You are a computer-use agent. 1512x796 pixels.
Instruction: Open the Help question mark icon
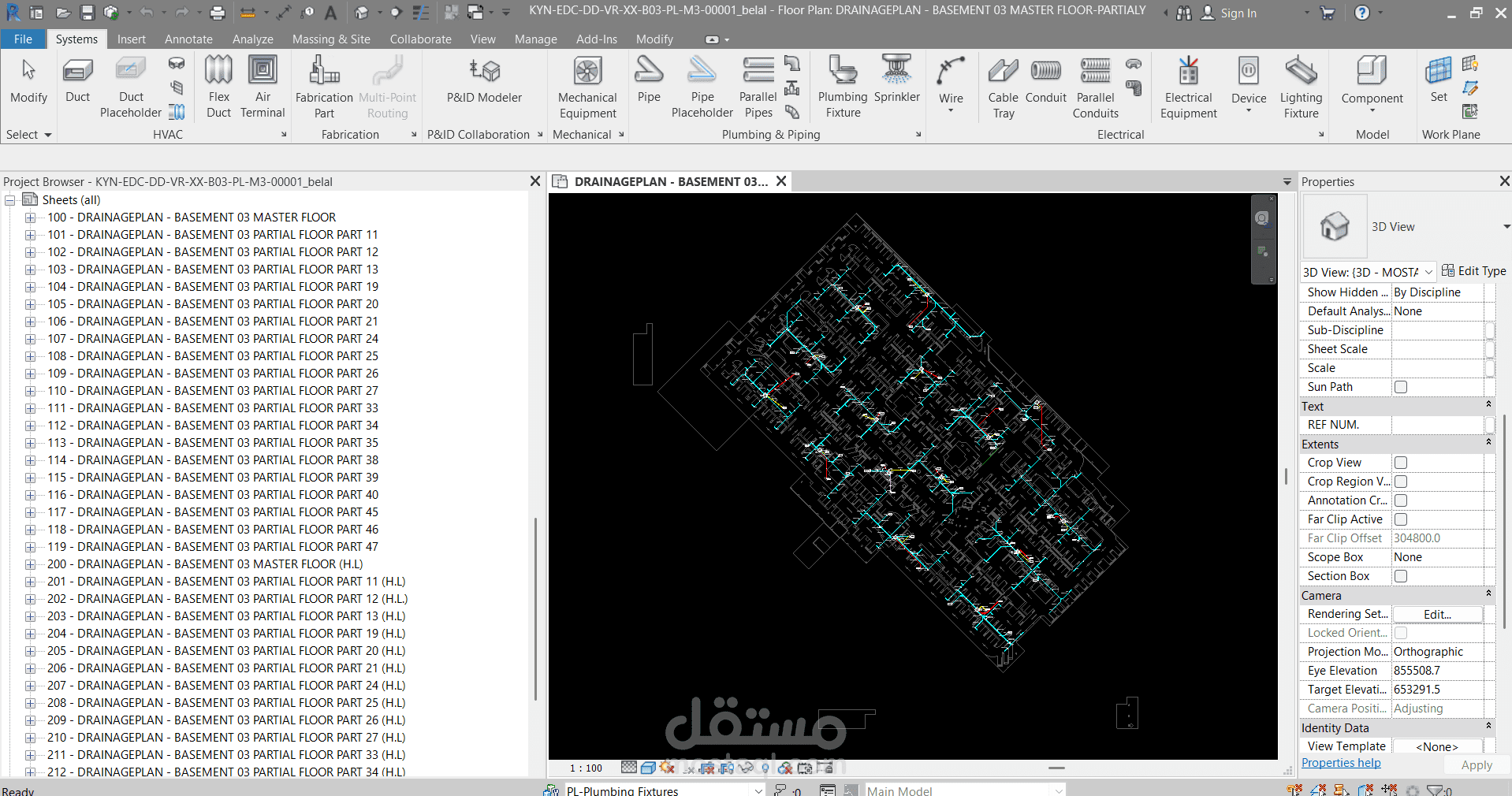pyautogui.click(x=1361, y=13)
